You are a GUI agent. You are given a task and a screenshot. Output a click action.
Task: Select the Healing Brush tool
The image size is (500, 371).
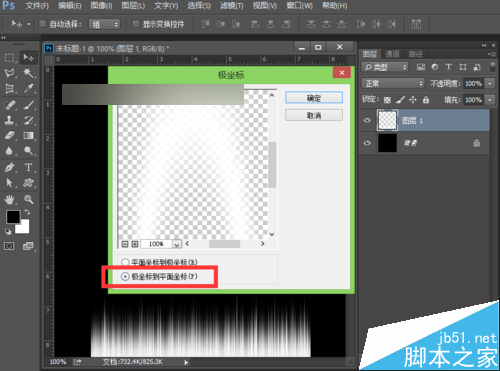(x=9, y=105)
